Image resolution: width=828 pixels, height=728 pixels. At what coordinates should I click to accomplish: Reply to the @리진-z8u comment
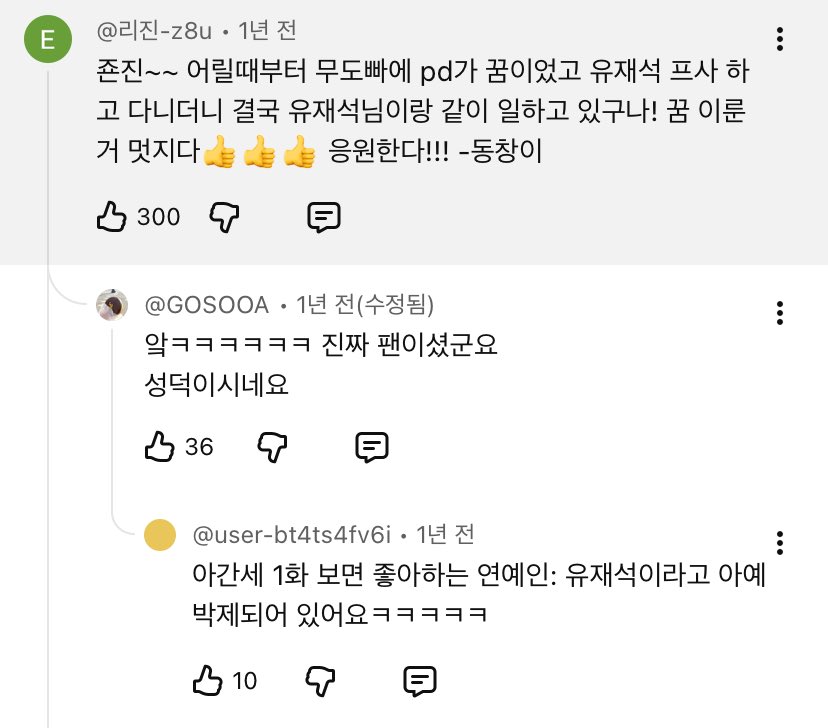pos(323,216)
